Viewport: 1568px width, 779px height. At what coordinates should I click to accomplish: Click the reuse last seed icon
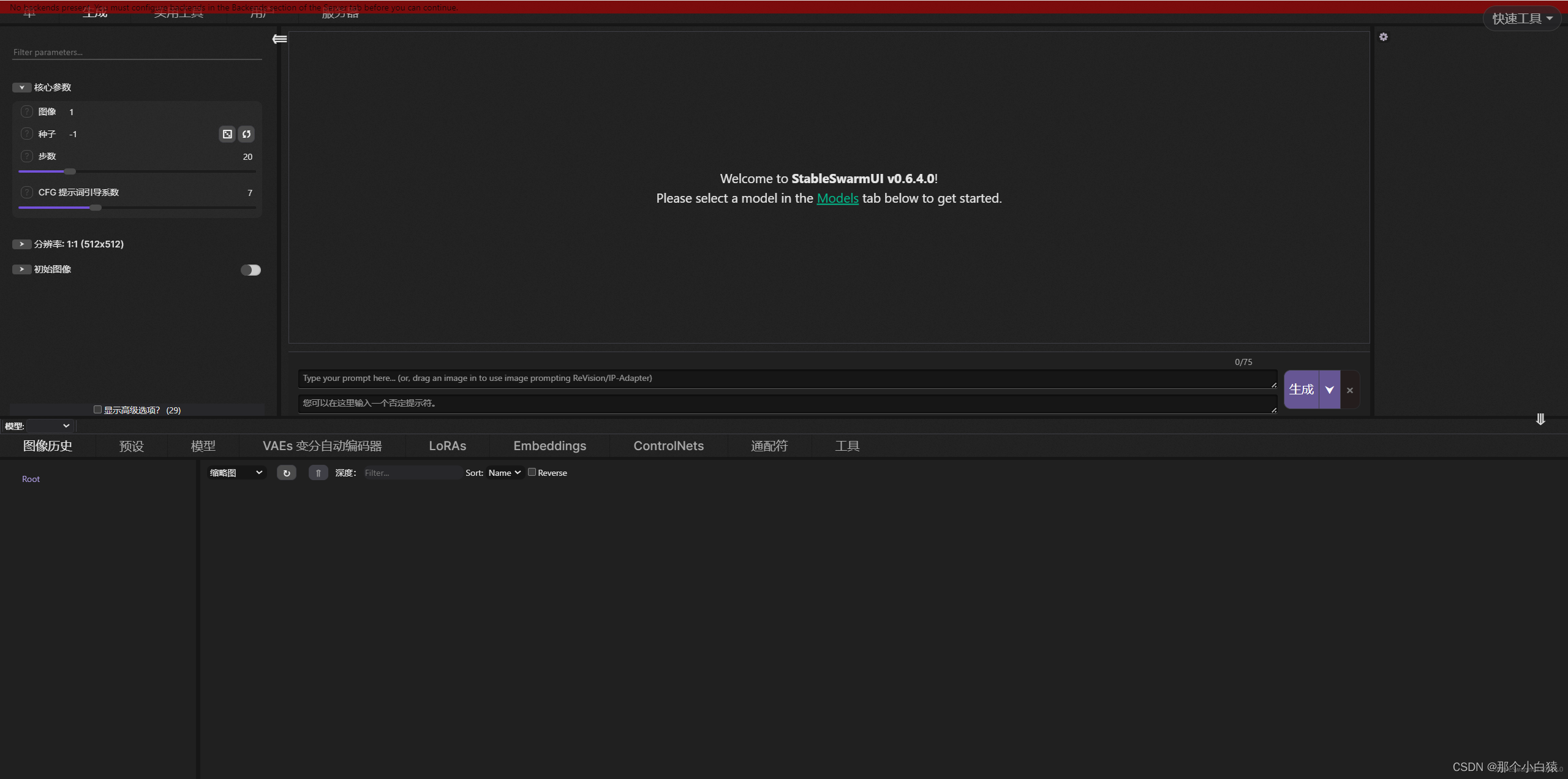pyautogui.click(x=246, y=134)
